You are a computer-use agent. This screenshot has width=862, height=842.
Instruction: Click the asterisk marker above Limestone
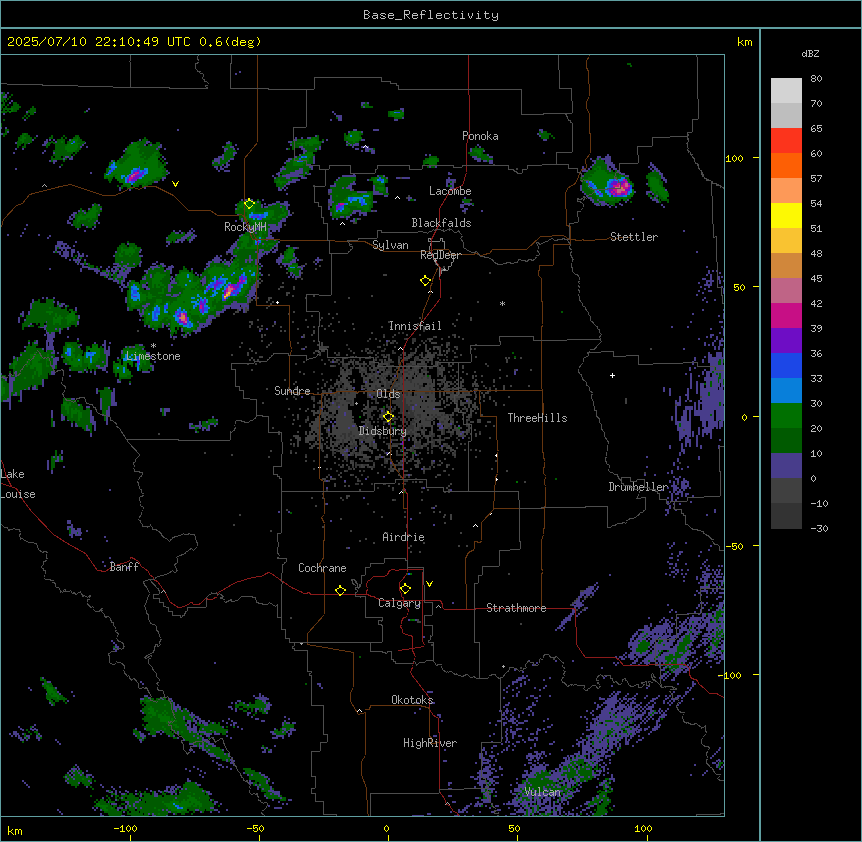click(x=153, y=346)
